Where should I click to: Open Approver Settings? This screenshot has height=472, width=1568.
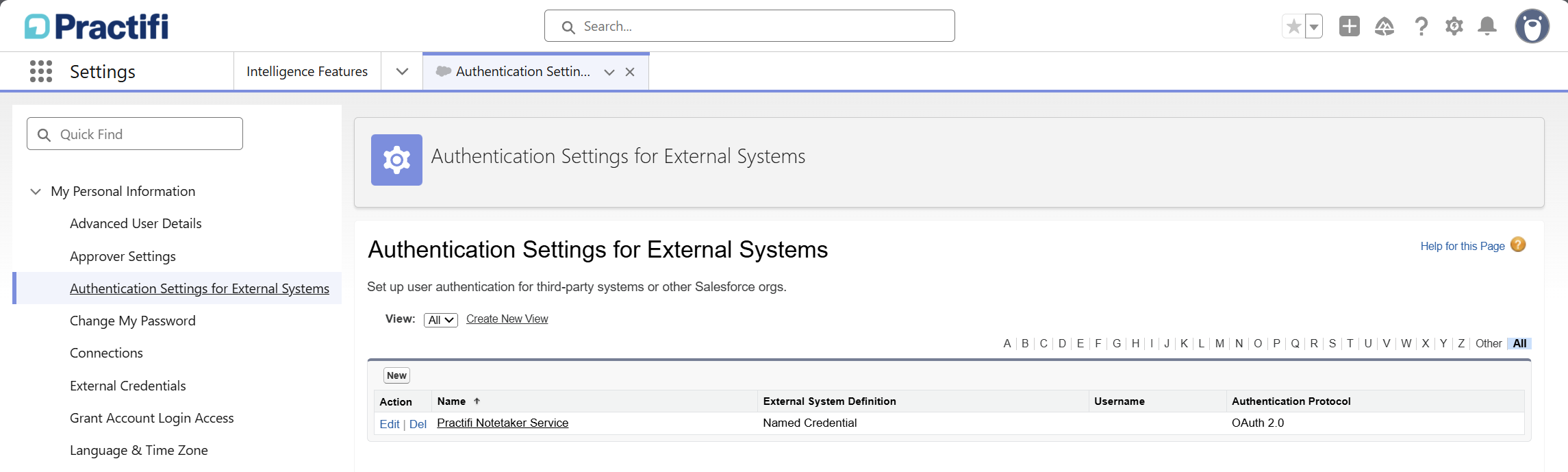123,256
